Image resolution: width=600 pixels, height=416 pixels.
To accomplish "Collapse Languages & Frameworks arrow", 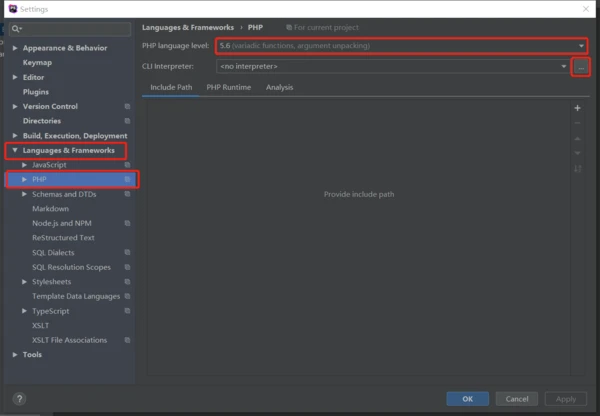I will click(15, 150).
